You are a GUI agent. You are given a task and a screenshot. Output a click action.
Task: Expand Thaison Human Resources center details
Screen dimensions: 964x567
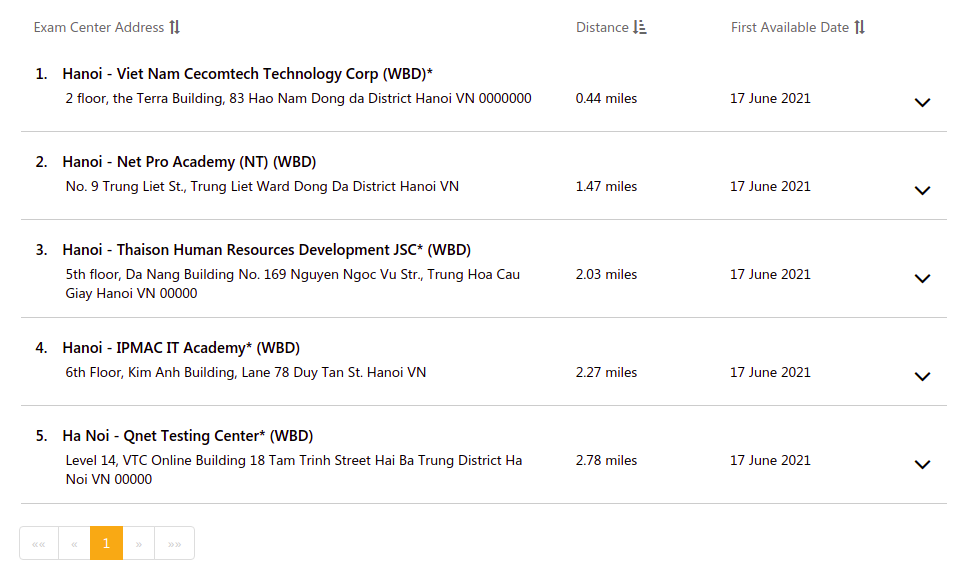922,278
